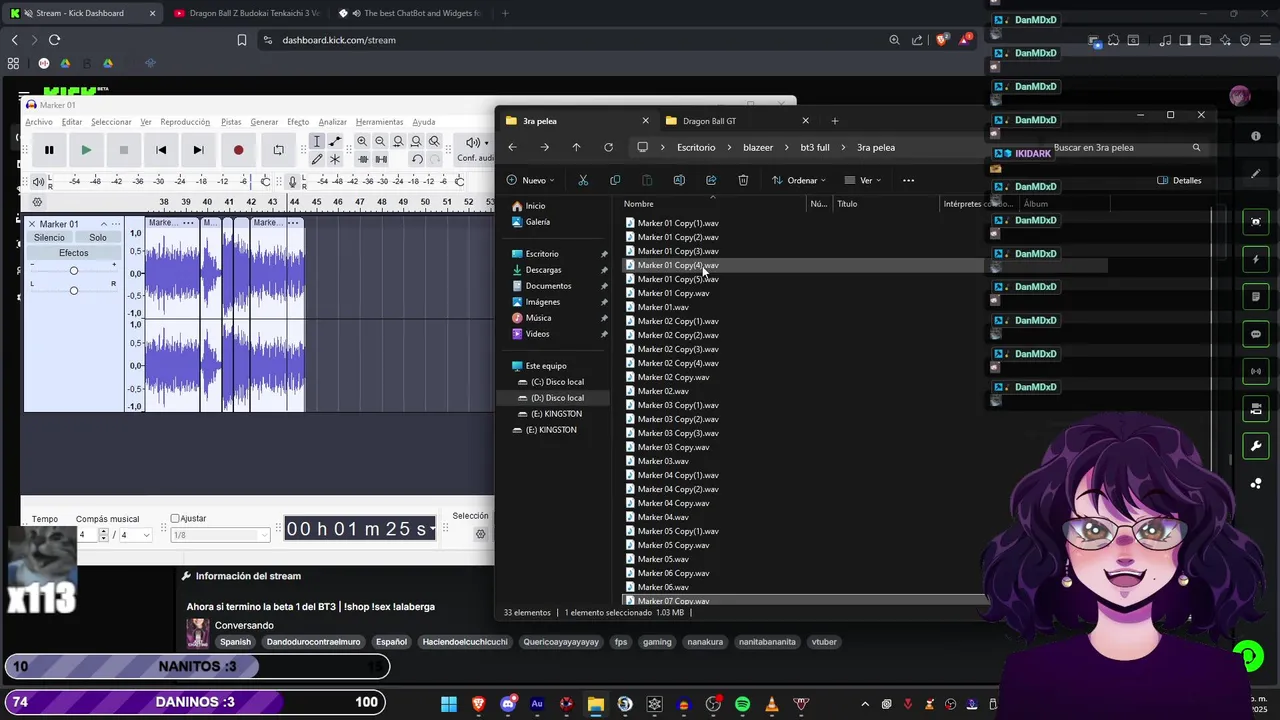Viewport: 1280px width, 720px height.
Task: Select file Marker 03 Copy(2).wav
Action: click(678, 419)
